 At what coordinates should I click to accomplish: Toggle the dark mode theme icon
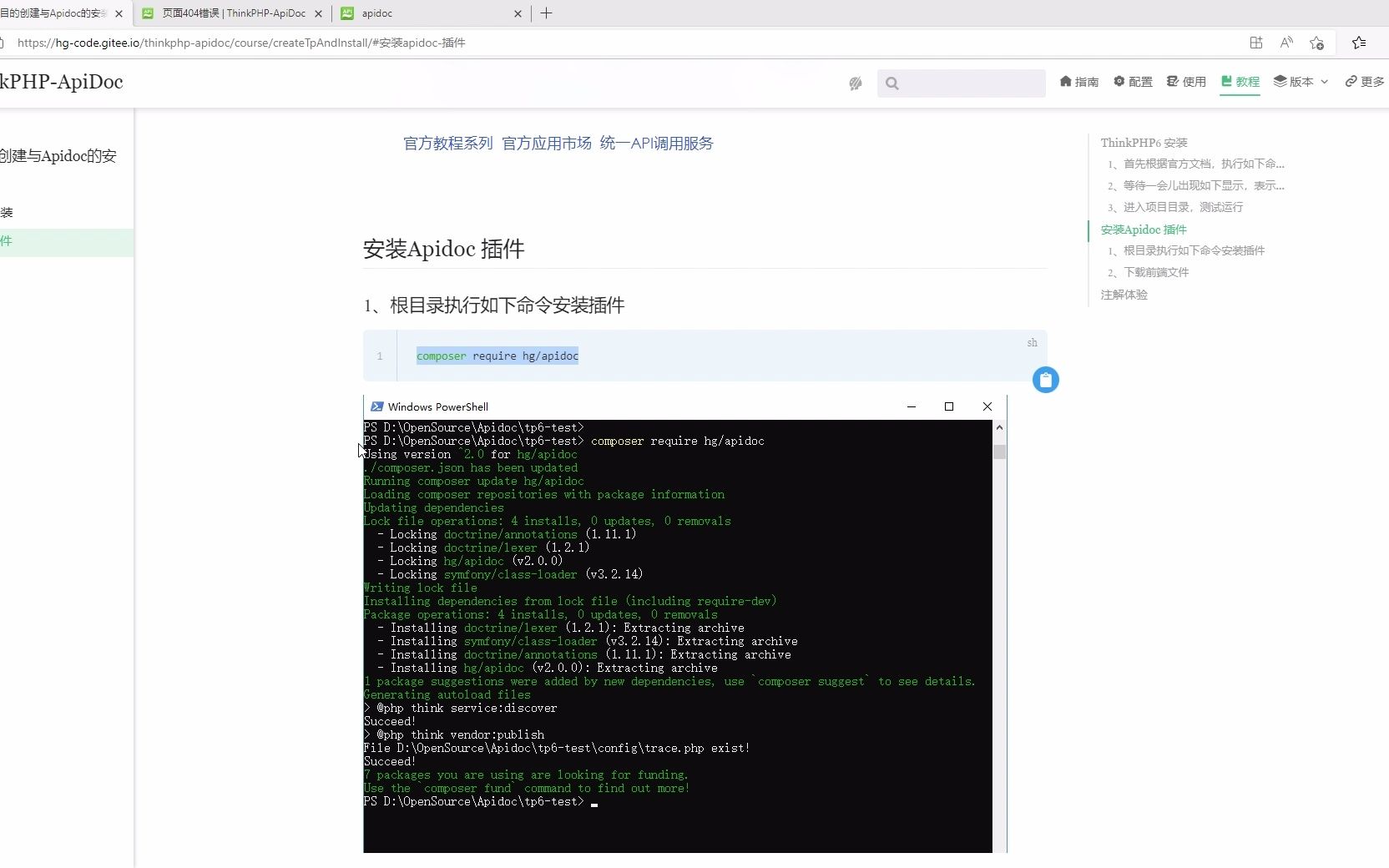pyautogui.click(x=856, y=83)
